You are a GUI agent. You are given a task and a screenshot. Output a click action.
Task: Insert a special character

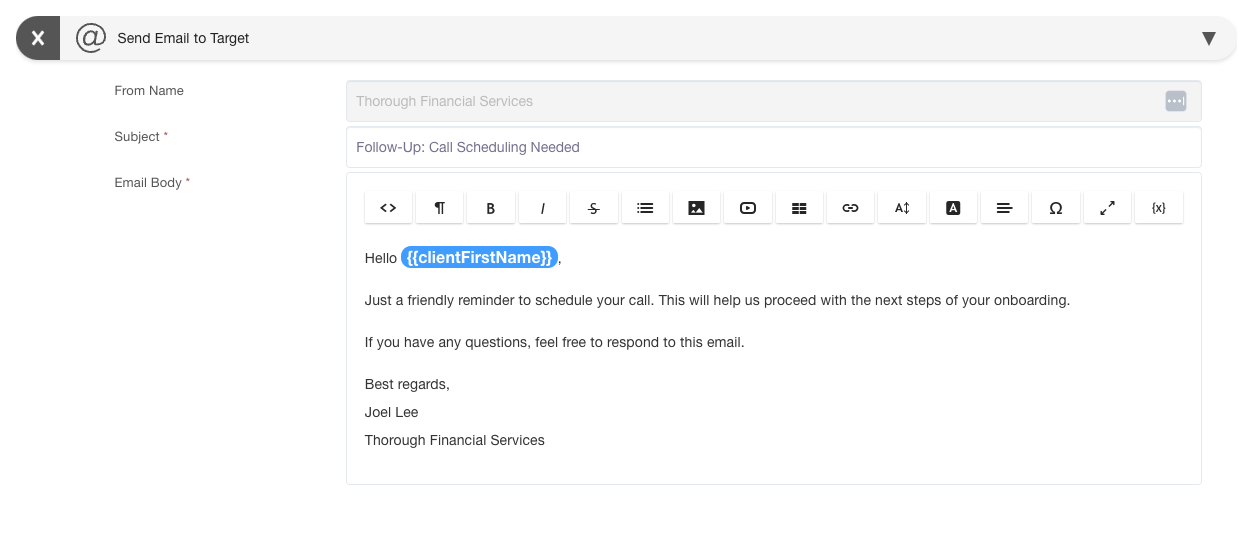[x=1056, y=208]
